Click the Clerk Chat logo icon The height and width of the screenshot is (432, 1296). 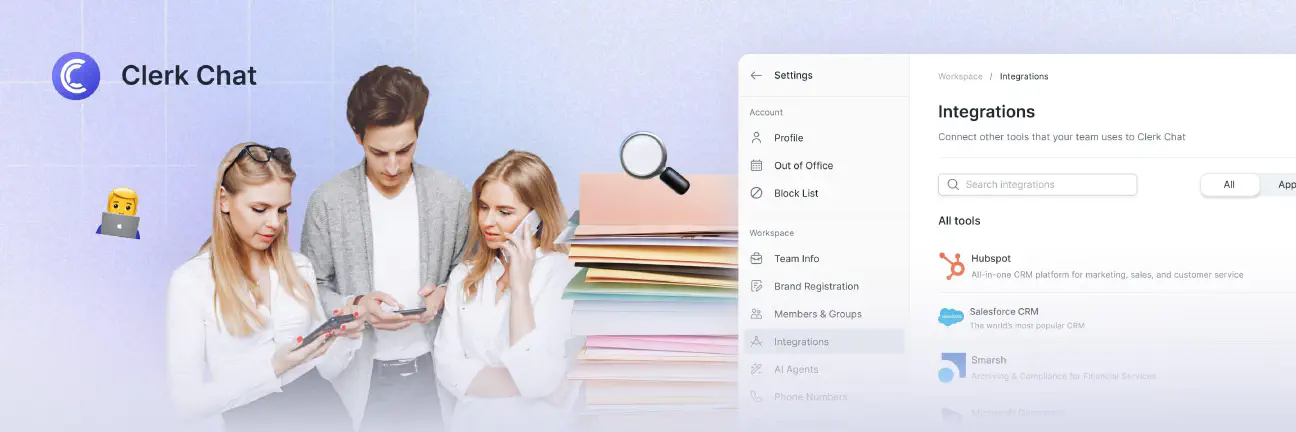click(x=76, y=76)
